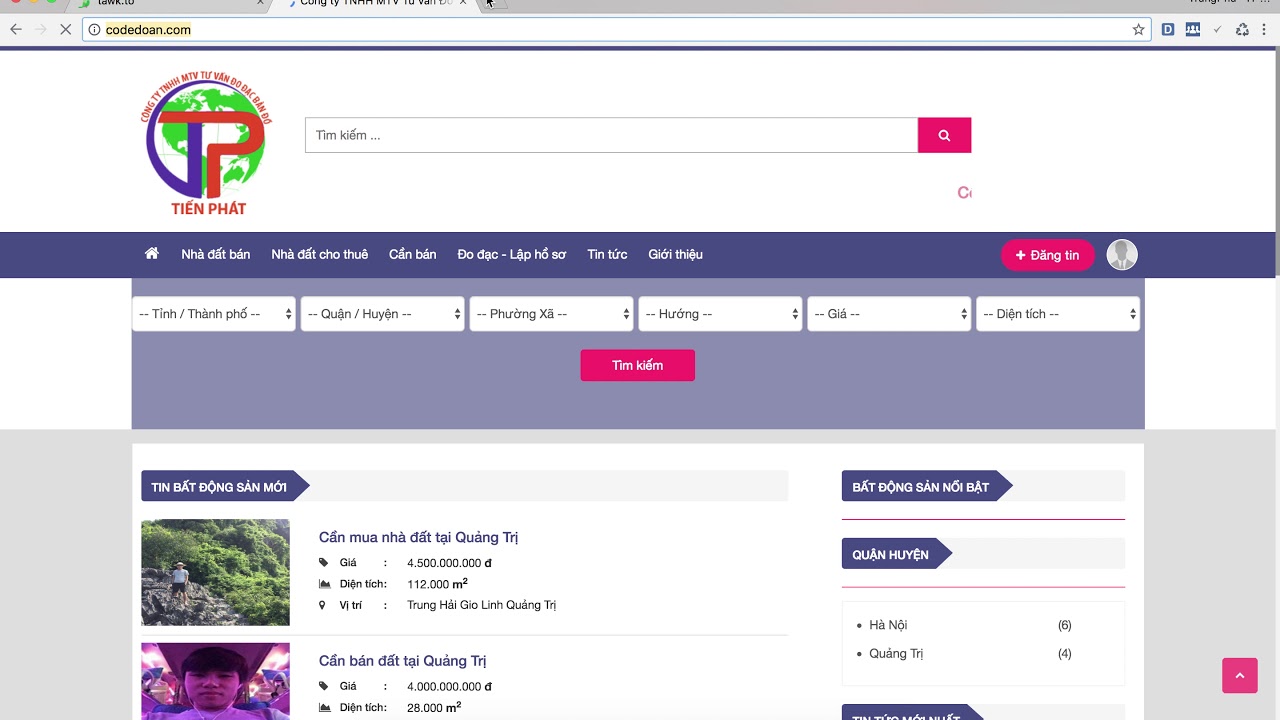Click the pink magnifier search button

click(x=944, y=135)
